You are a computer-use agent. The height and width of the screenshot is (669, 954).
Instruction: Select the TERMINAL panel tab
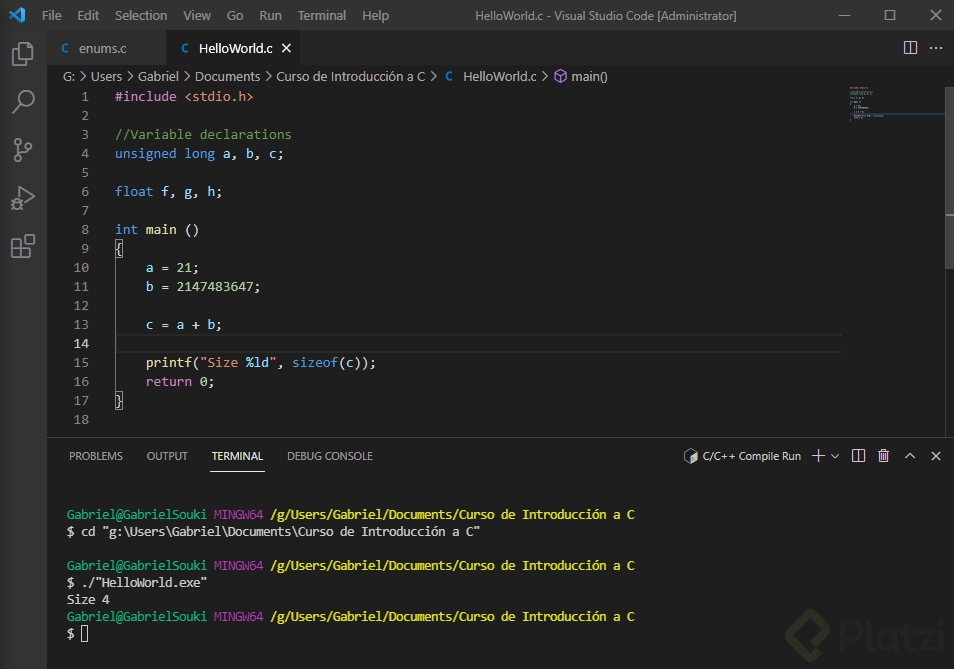[x=237, y=456]
